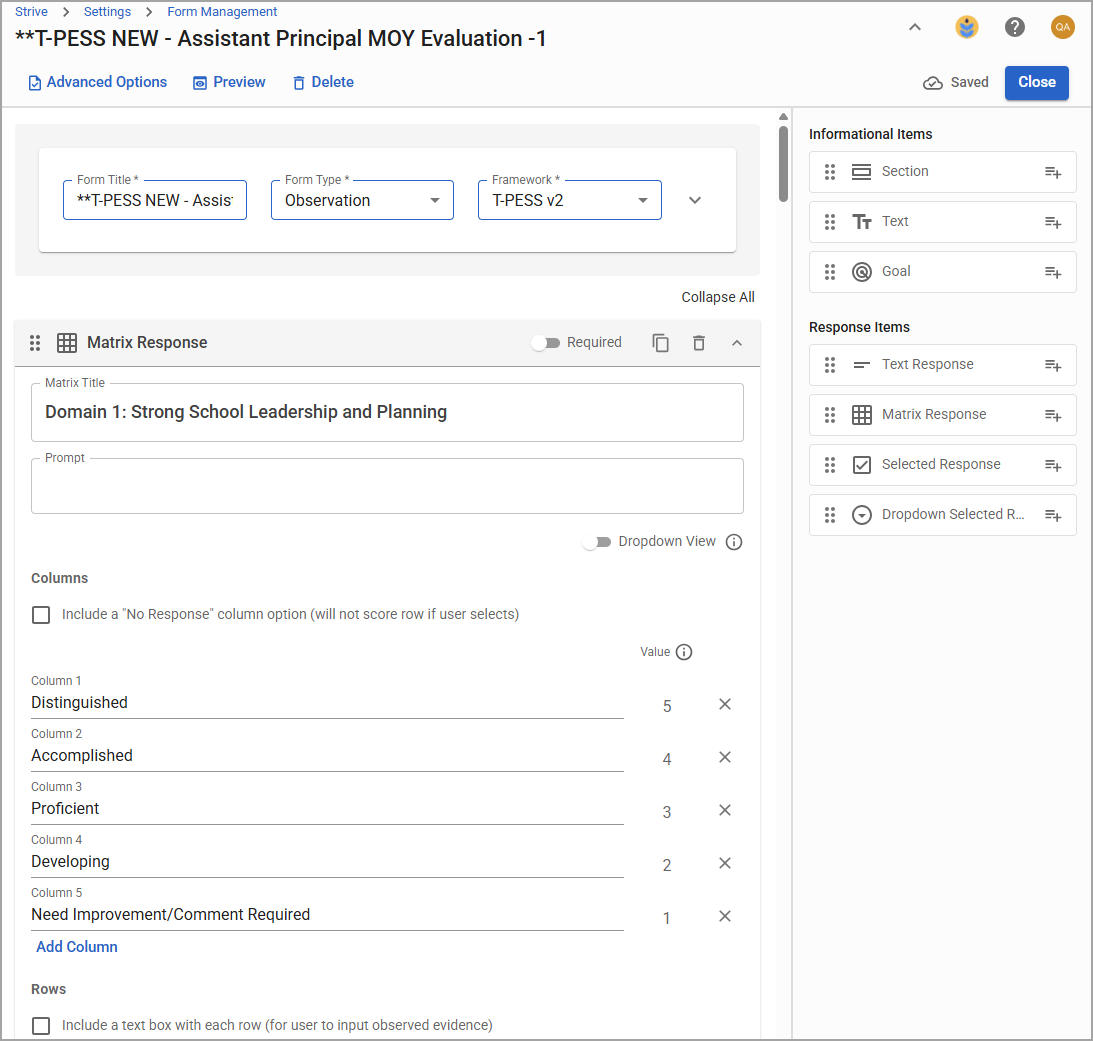Click the Matrix Response block drag handle
Image resolution: width=1093 pixels, height=1041 pixels.
[x=35, y=343]
